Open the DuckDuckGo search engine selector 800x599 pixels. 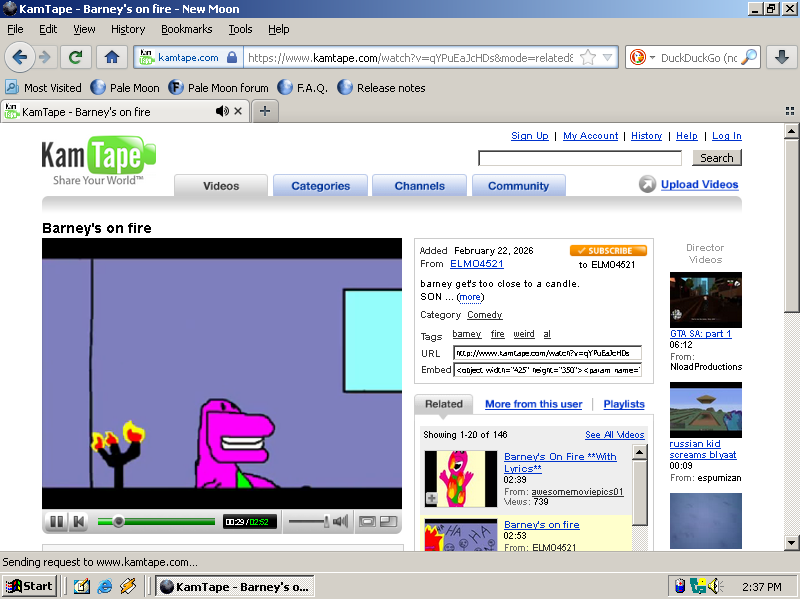(x=641, y=57)
